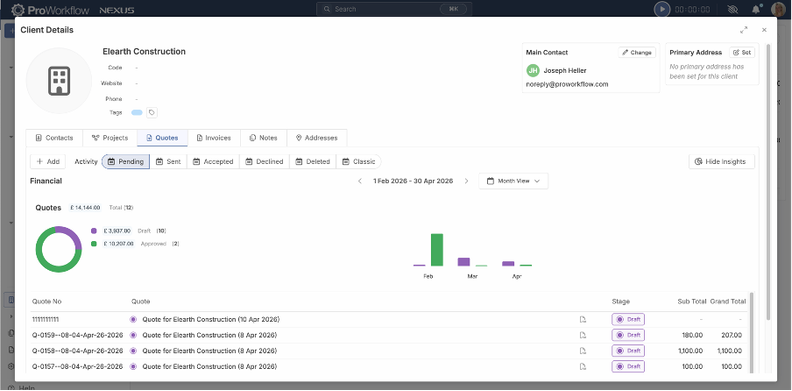Select the Classic activity filter
This screenshot has width=792, height=391.
click(x=359, y=162)
